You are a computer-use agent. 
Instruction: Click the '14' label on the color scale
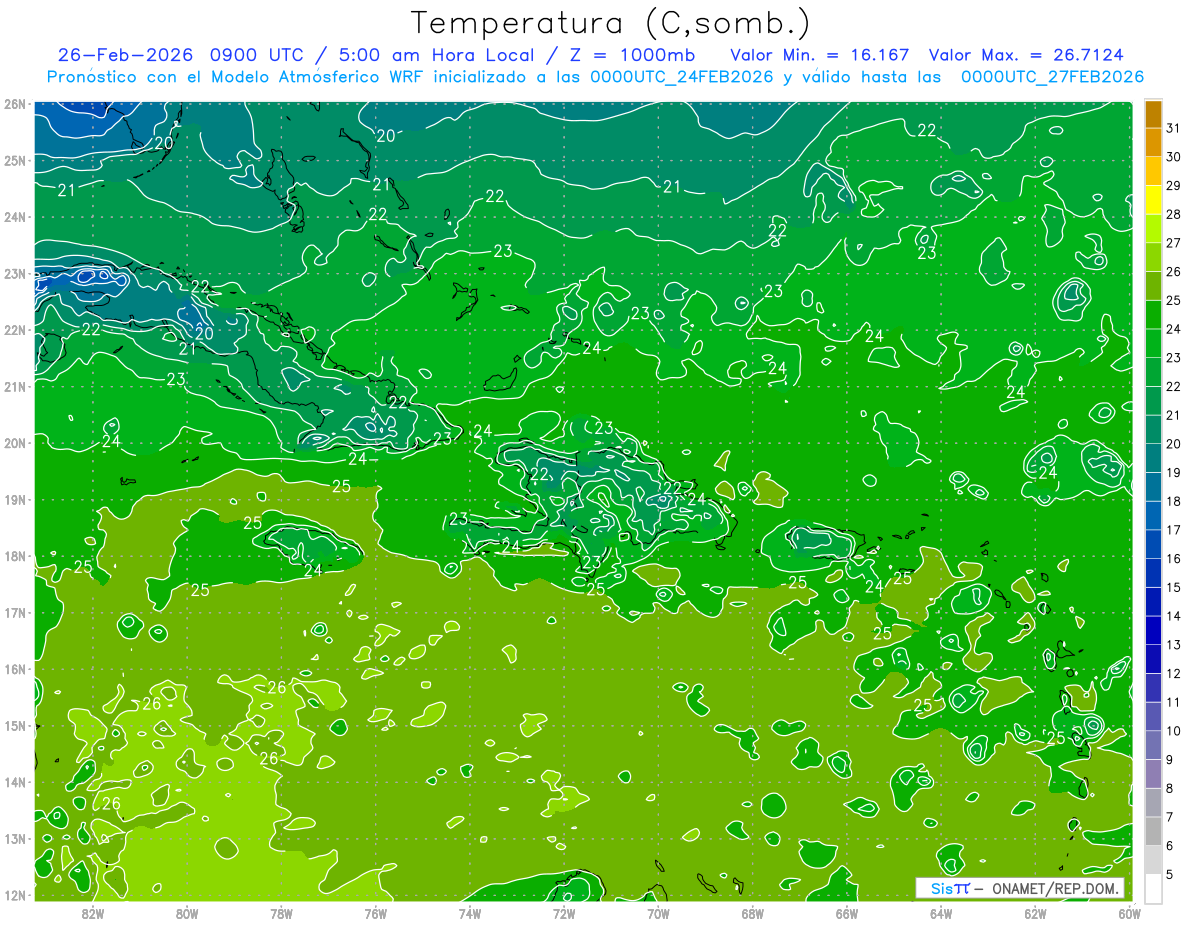1174,616
